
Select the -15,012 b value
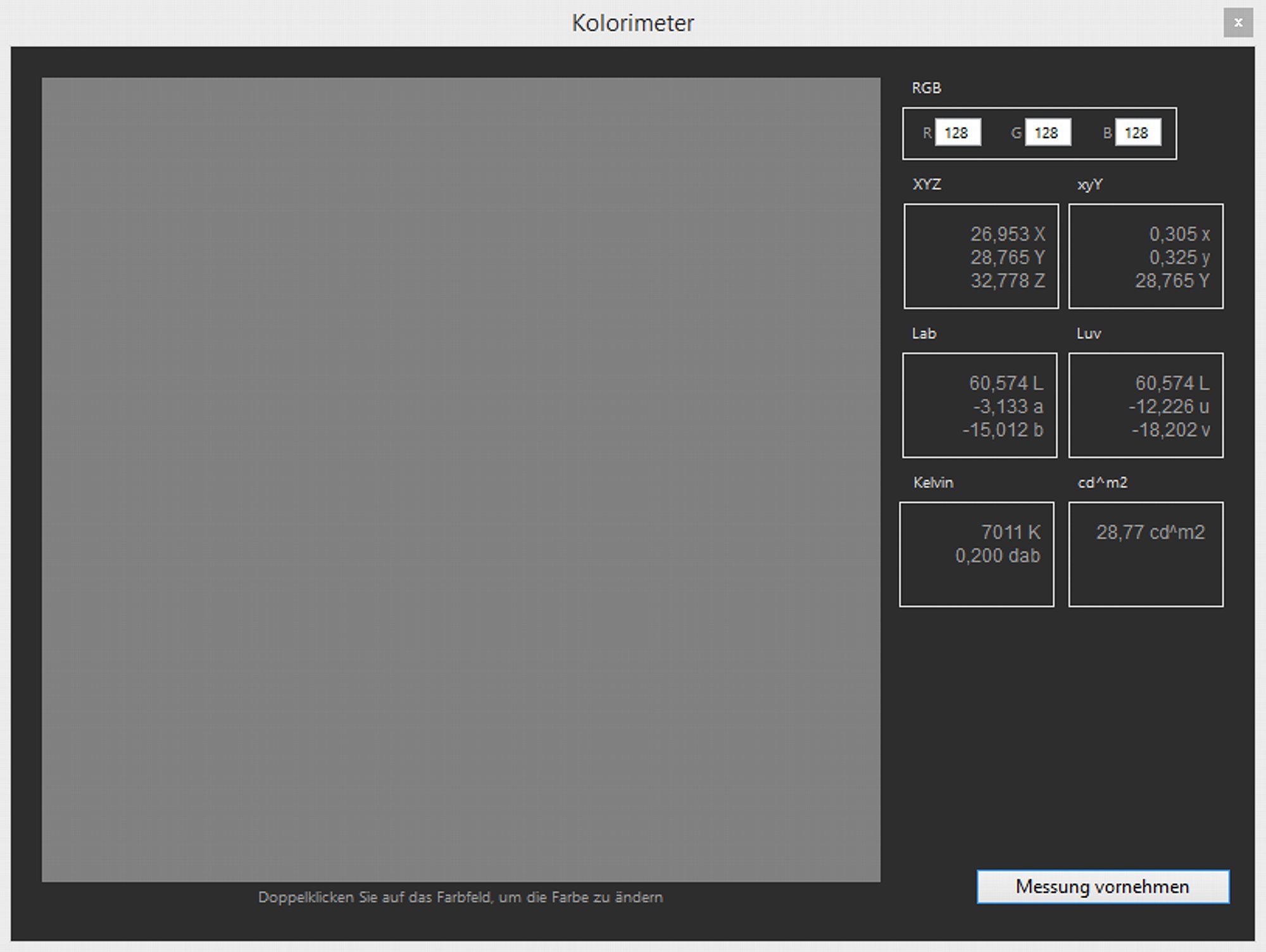(1003, 430)
